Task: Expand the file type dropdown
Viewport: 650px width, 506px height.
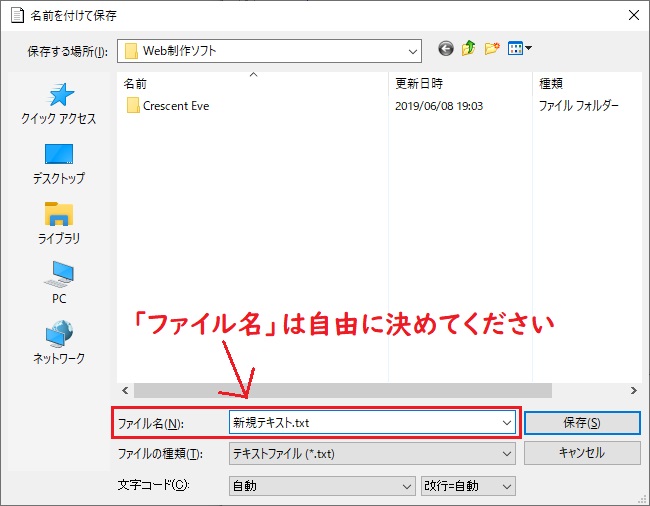Action: click(x=507, y=453)
